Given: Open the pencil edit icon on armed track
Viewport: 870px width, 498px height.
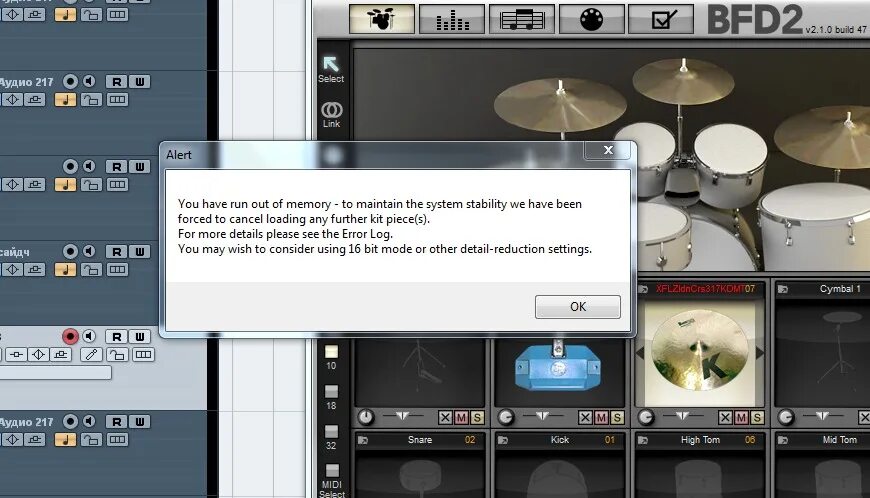Looking at the screenshot, I should [x=91, y=354].
